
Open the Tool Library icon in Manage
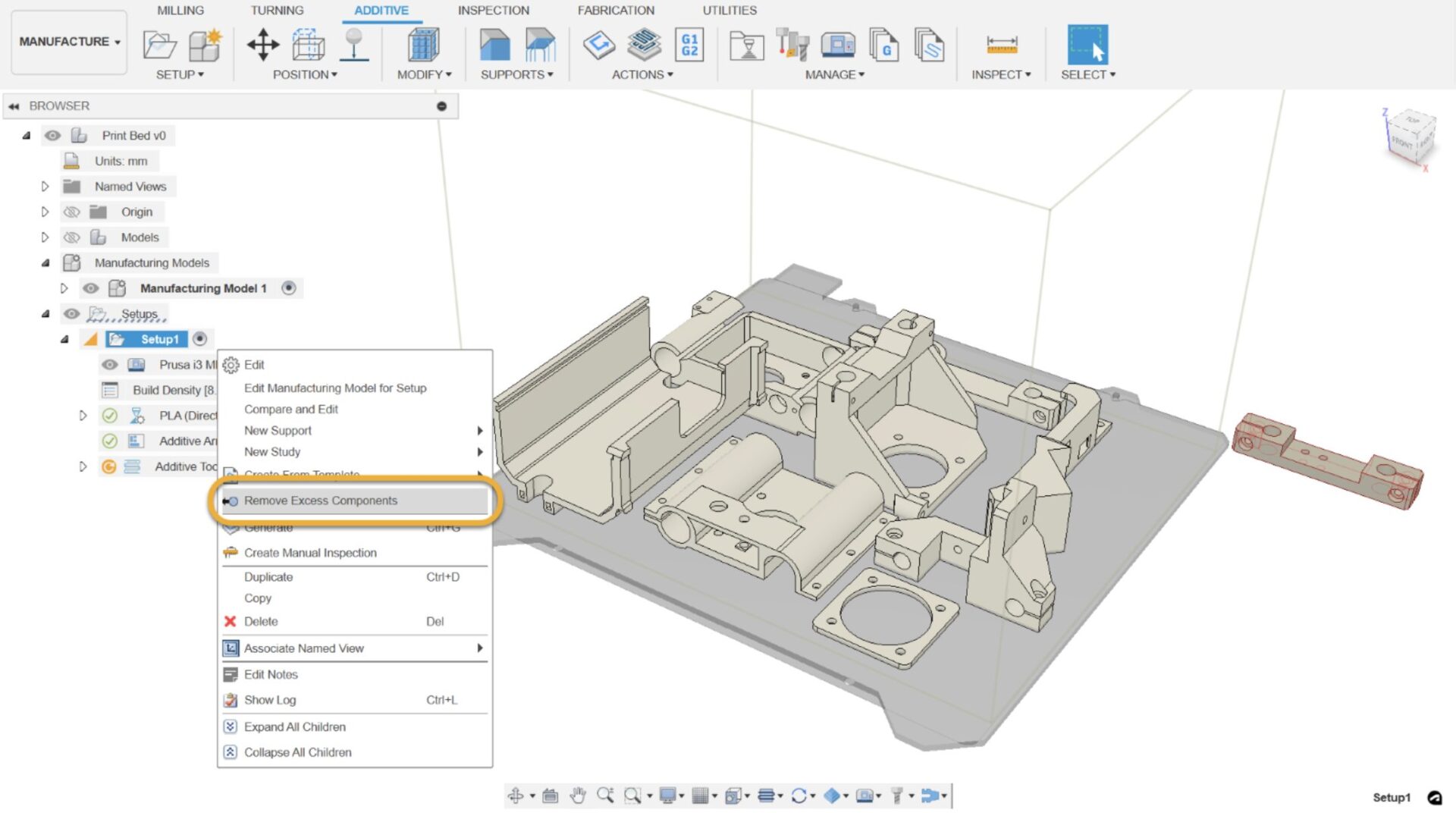[792, 45]
